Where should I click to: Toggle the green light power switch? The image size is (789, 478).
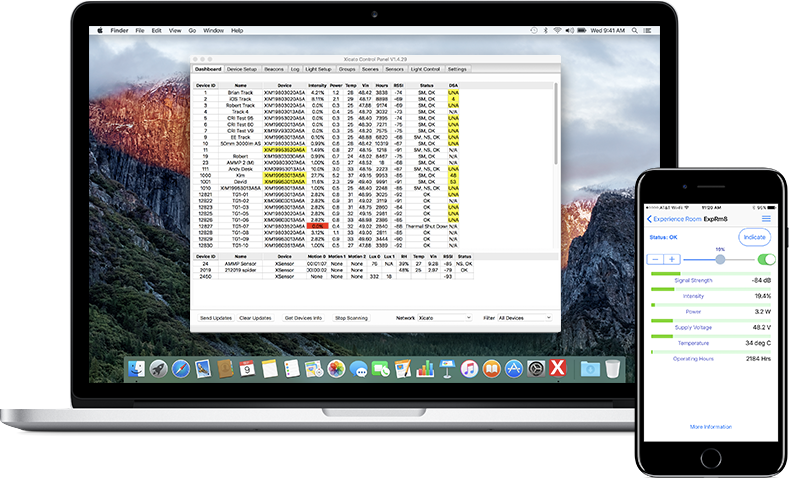click(766, 259)
